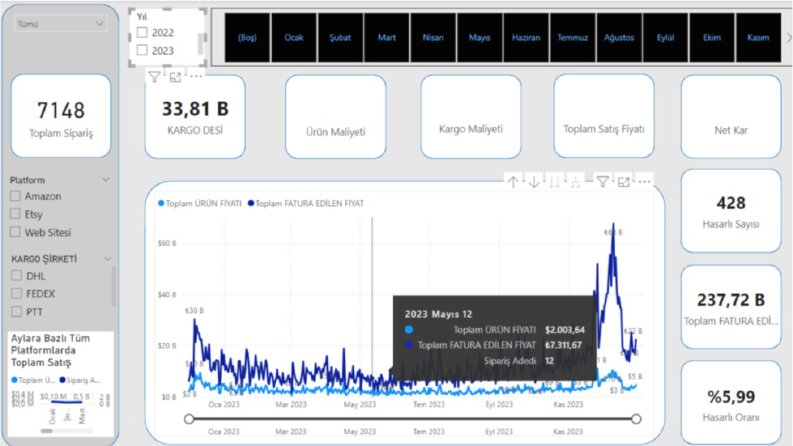The height and width of the screenshot is (446, 793).
Task: Click the KARGO ŞİRKETİ slicer title
Action: tap(44, 259)
